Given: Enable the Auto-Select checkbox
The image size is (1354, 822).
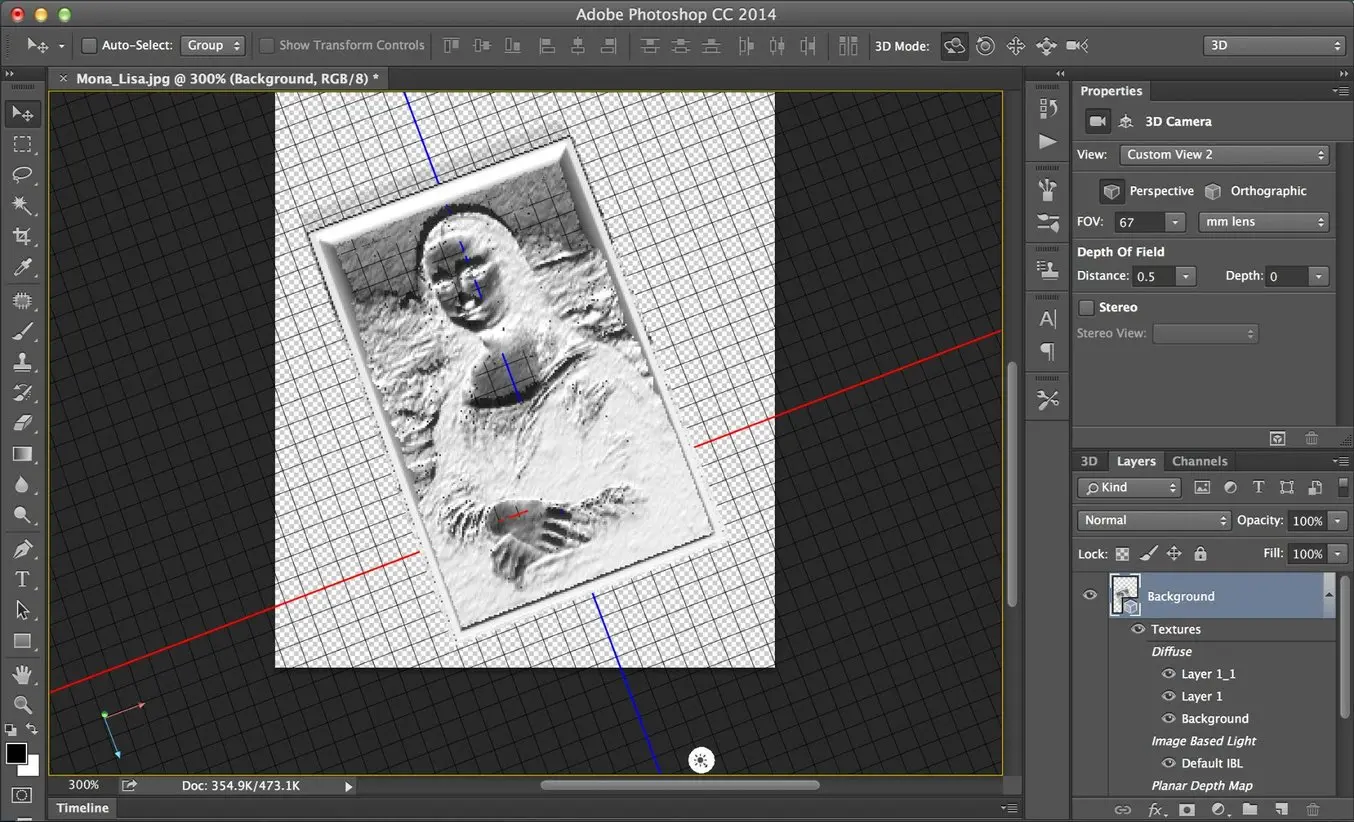Looking at the screenshot, I should click(89, 46).
